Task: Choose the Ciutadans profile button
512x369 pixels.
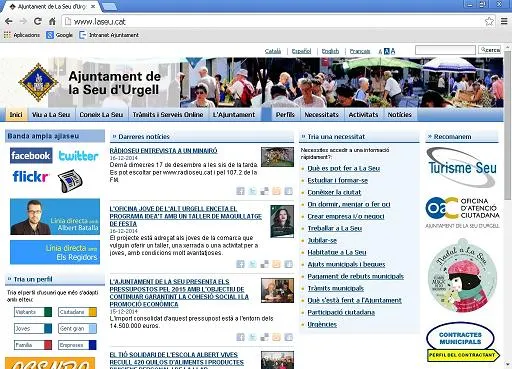Action: coord(77,312)
